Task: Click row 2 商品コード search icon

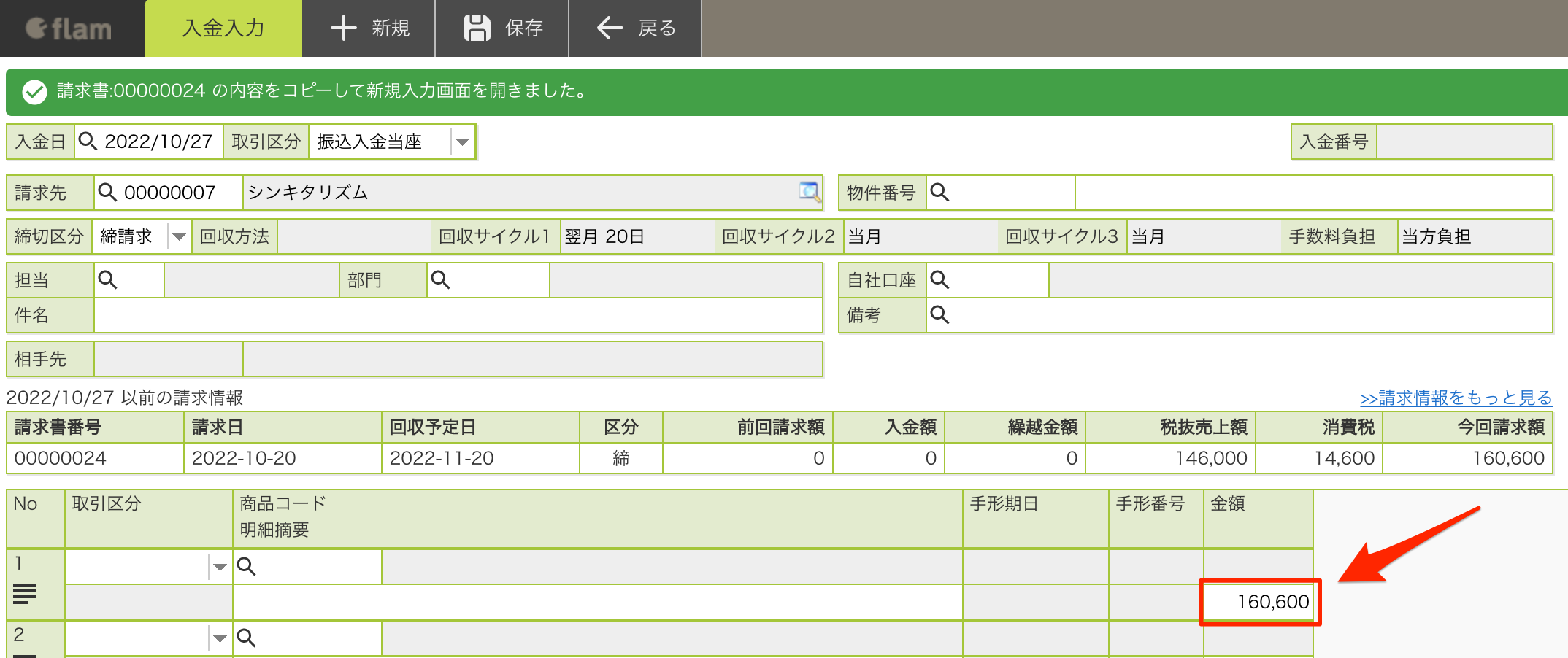Action: click(x=246, y=638)
